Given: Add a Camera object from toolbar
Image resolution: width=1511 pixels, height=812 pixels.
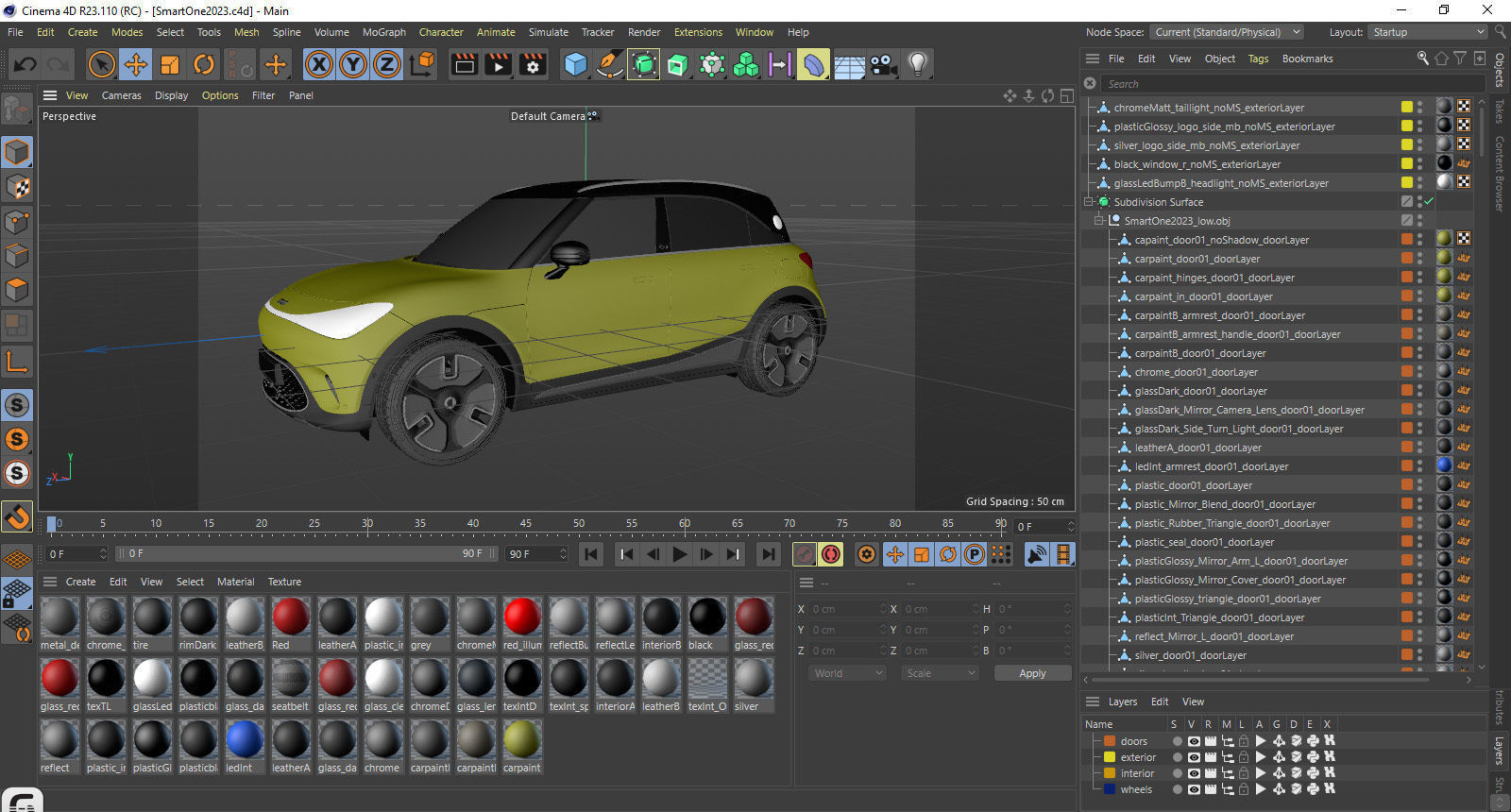Looking at the screenshot, I should [x=883, y=64].
